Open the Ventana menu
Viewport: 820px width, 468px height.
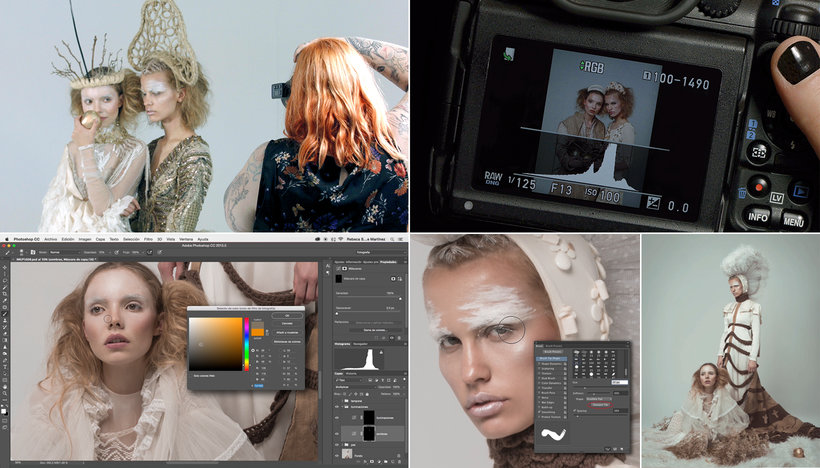coord(186,239)
